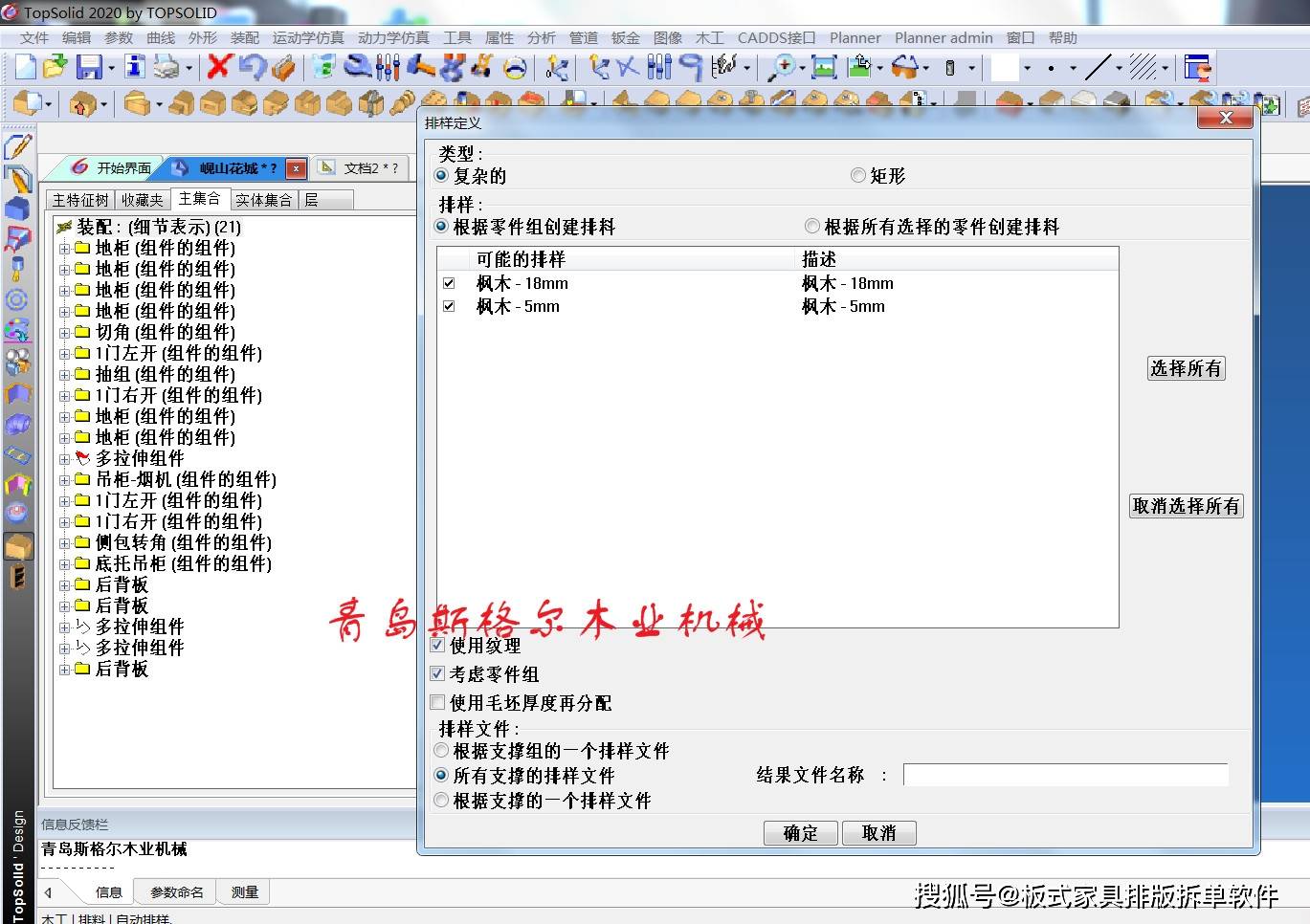Screen dimensions: 1310x924
Task: Select 根据支撑组的一个排样文件 radio option
Action: tap(441, 751)
